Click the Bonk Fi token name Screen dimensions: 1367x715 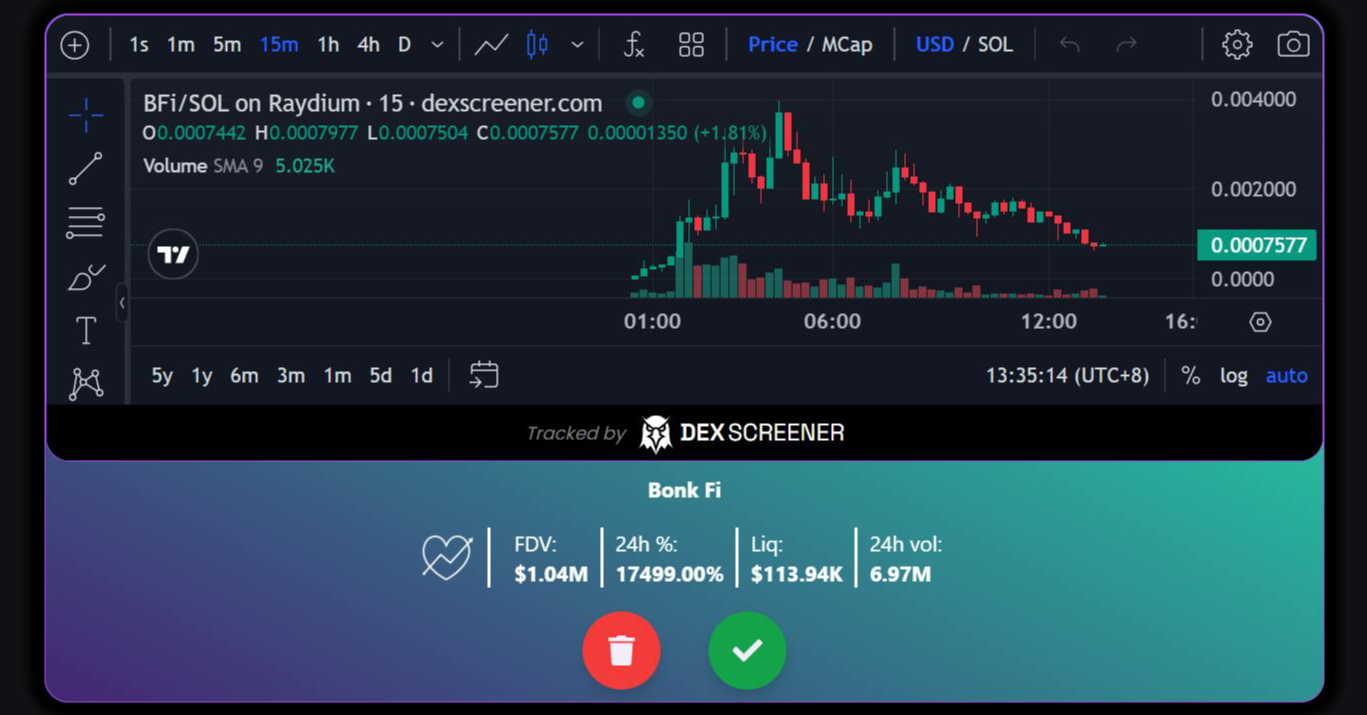click(x=684, y=490)
